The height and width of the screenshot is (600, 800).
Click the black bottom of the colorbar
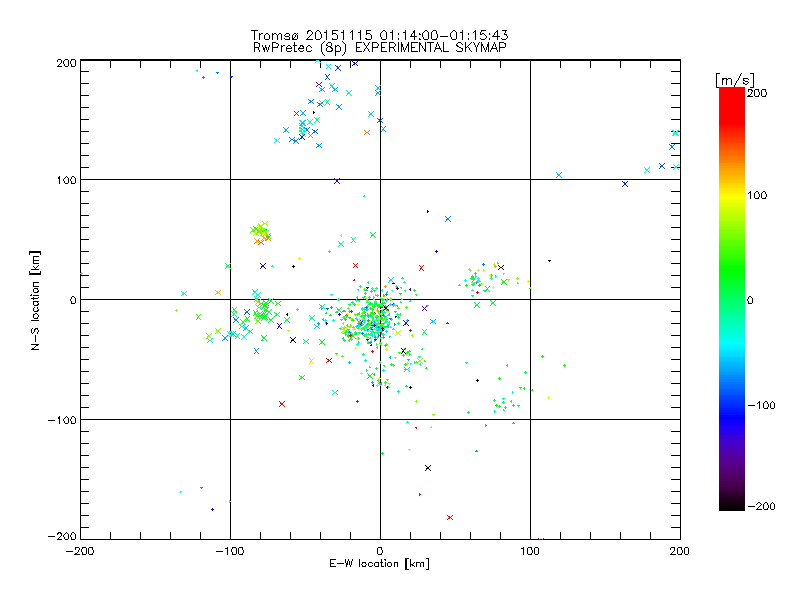732,503
